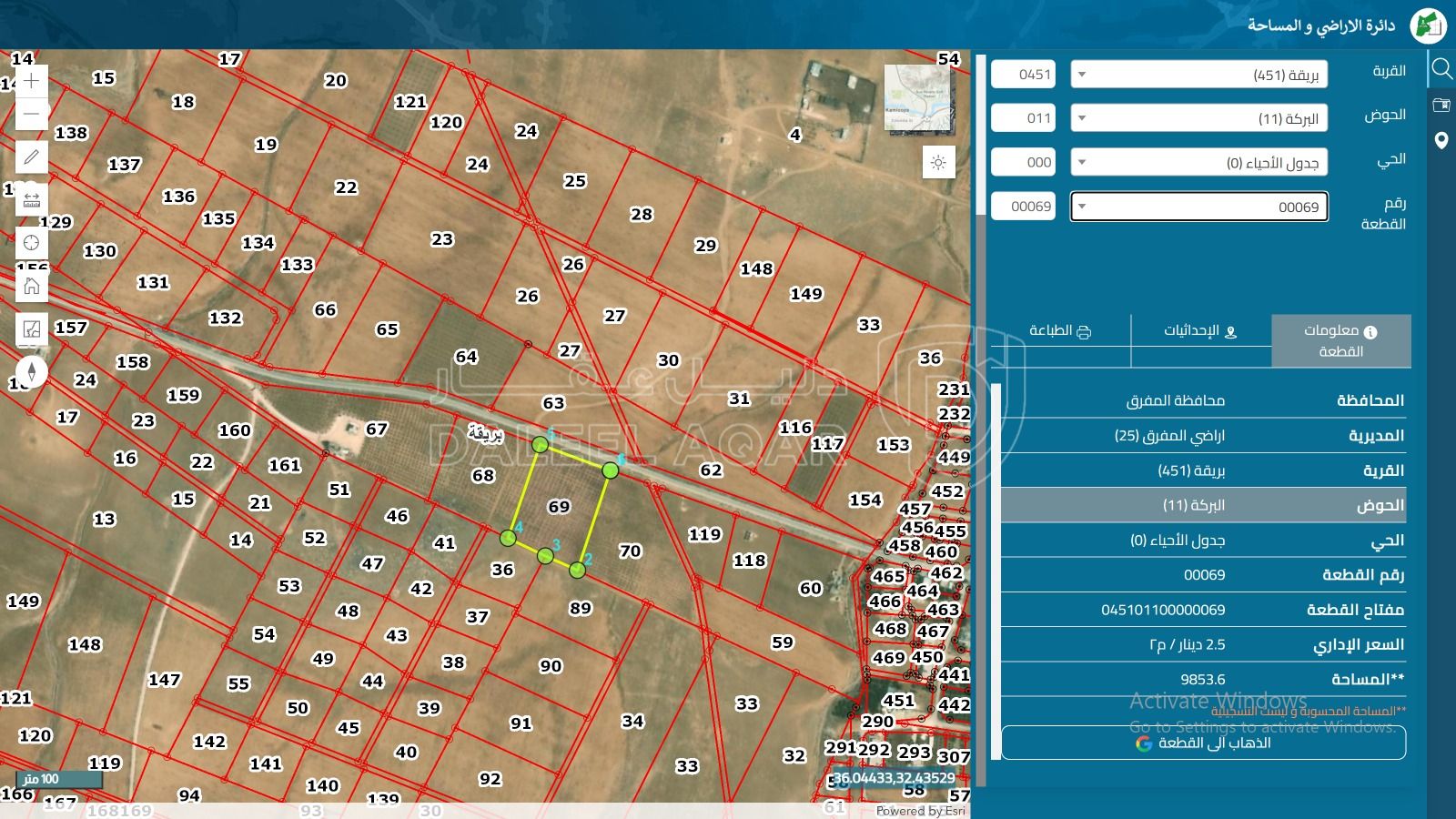Zoom out of the map
This screenshot has height=819, width=1456.
(32, 115)
